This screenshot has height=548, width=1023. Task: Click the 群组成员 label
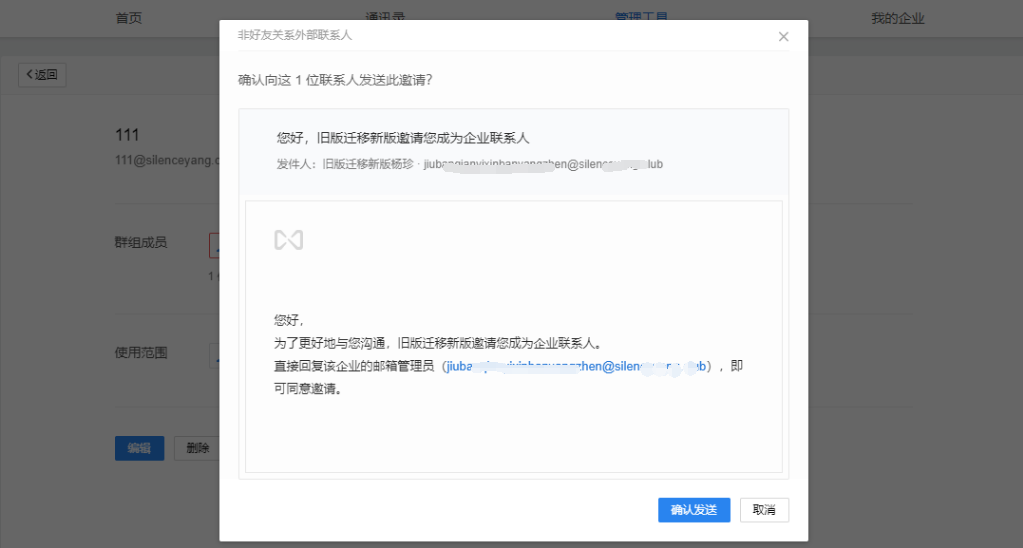(141, 242)
